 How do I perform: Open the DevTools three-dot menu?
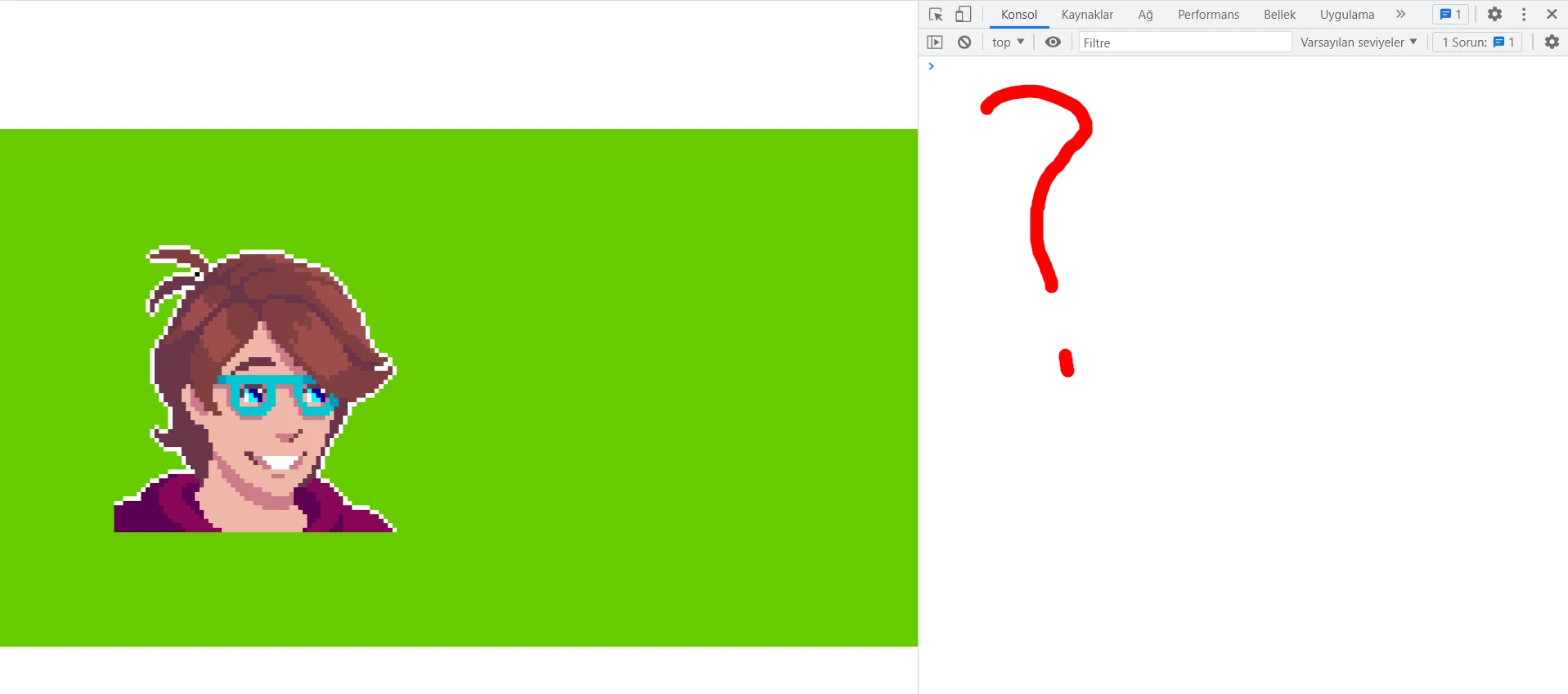tap(1524, 15)
